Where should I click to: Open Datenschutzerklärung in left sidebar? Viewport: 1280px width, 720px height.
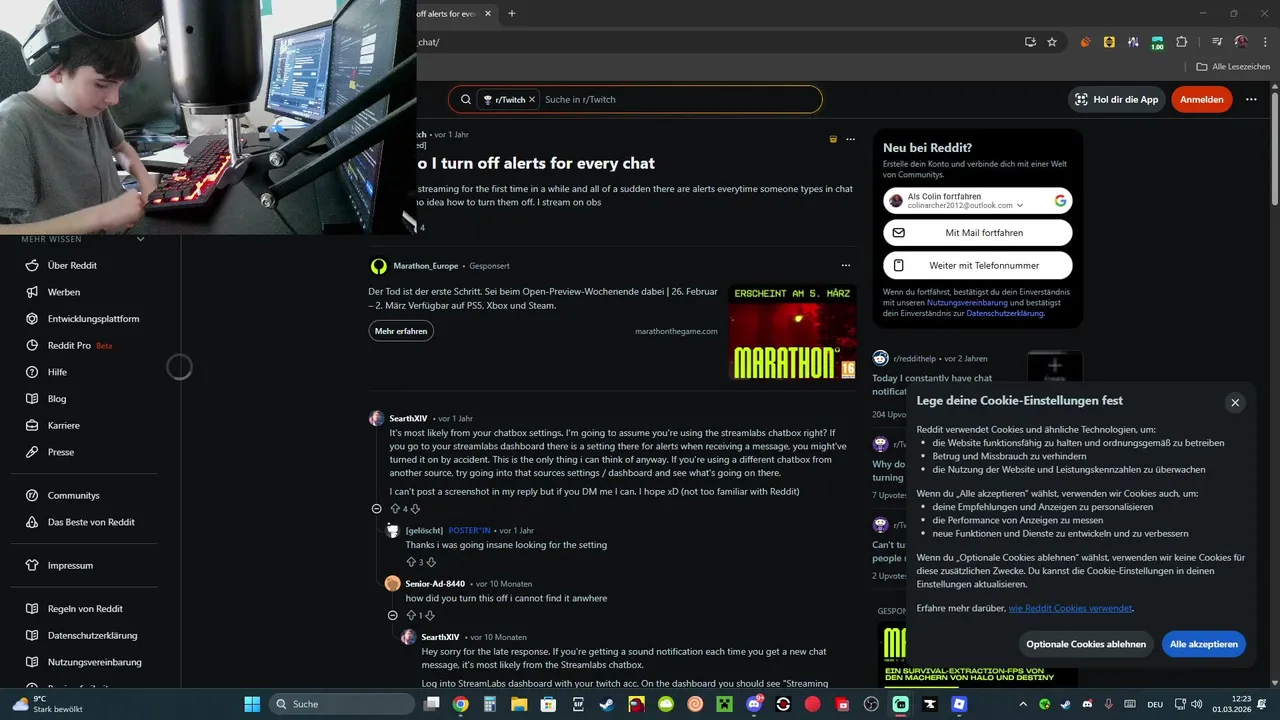tap(90, 635)
